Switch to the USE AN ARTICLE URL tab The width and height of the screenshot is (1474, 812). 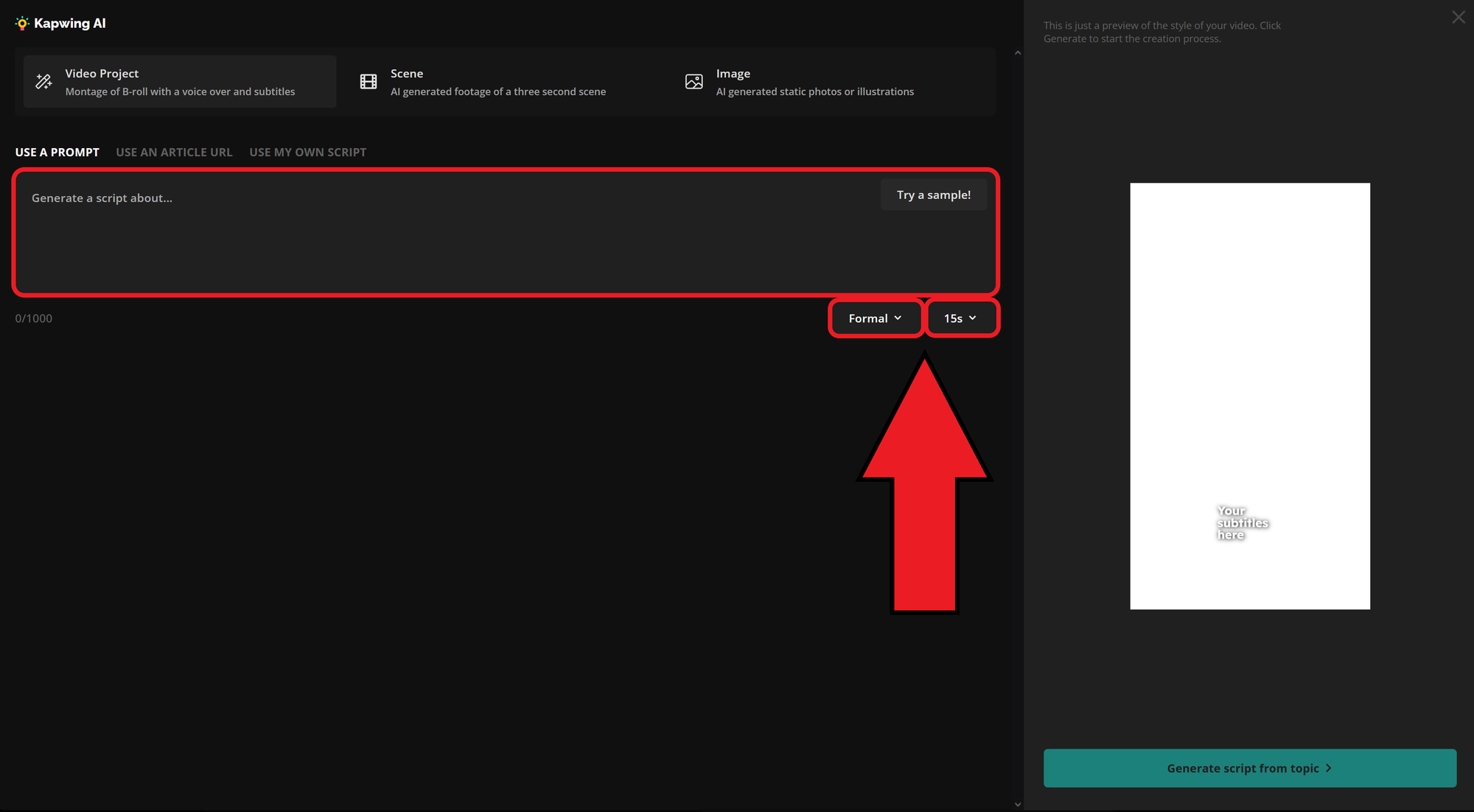pyautogui.click(x=174, y=152)
